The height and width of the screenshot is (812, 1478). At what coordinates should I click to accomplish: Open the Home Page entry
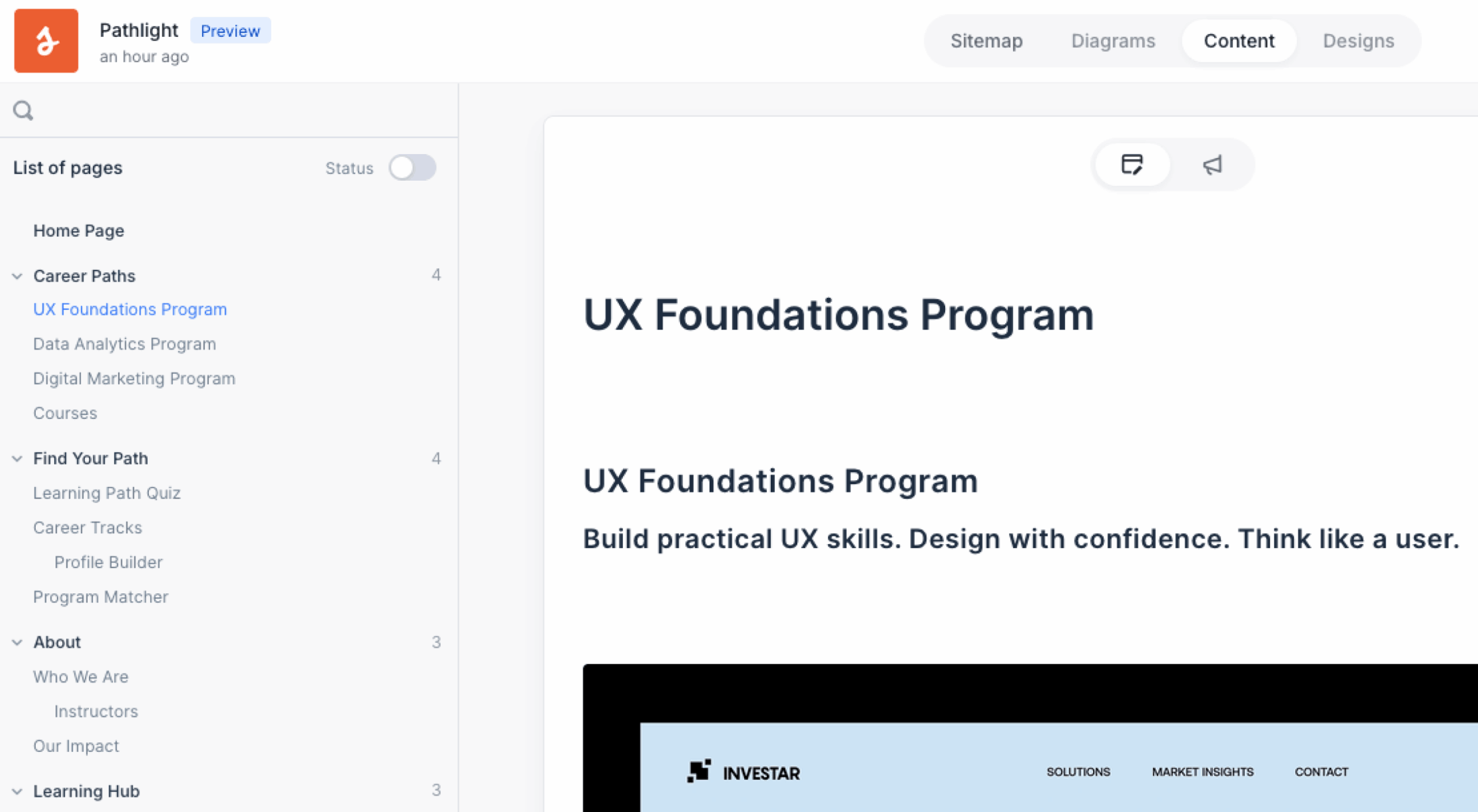pyautogui.click(x=79, y=231)
